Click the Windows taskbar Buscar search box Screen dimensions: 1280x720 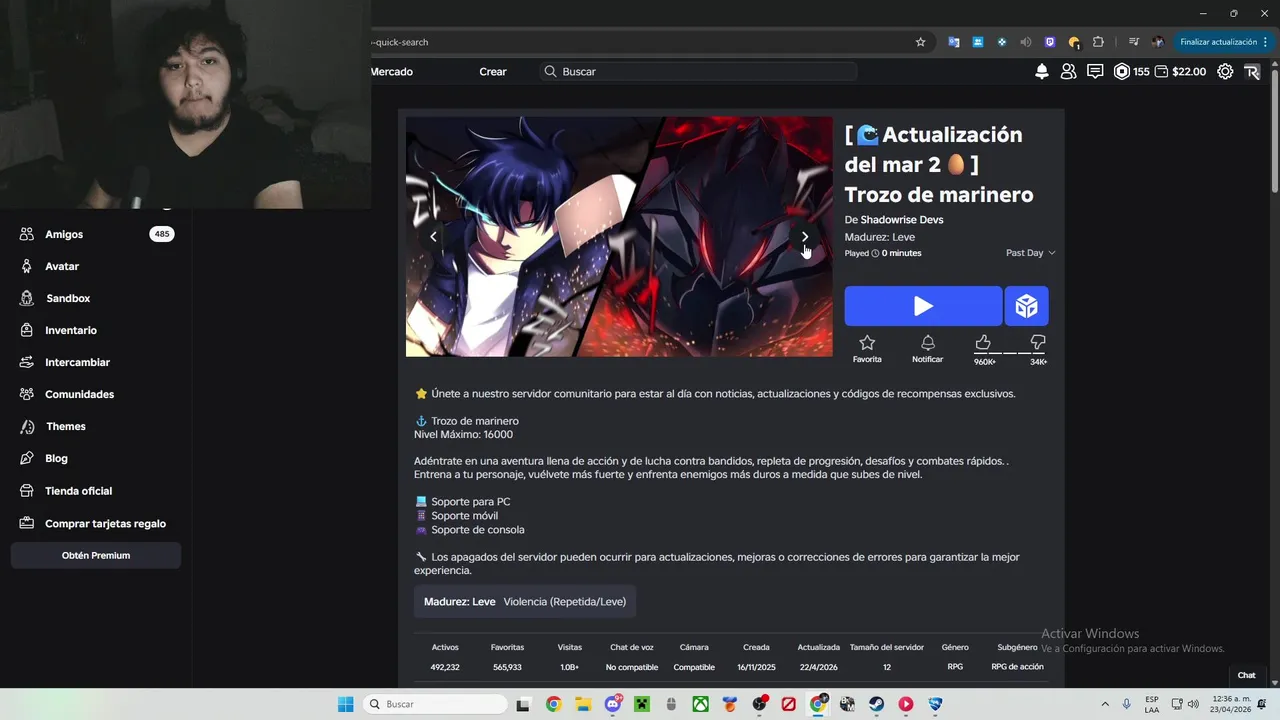click(436, 704)
